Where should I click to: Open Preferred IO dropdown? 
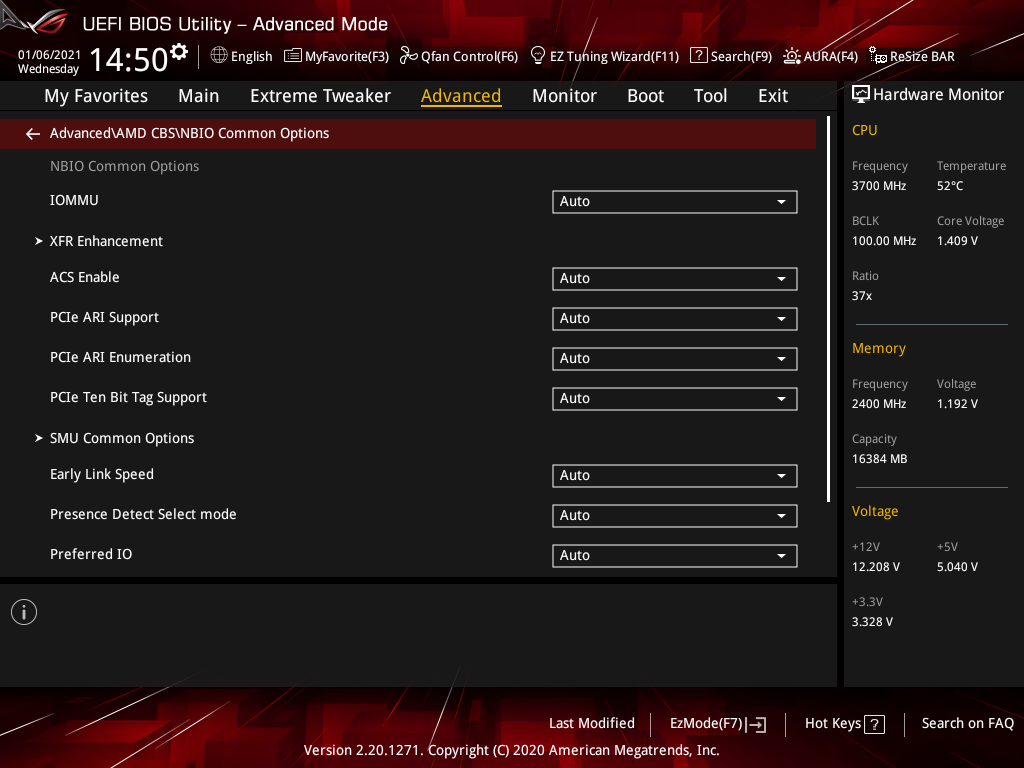[675, 555]
